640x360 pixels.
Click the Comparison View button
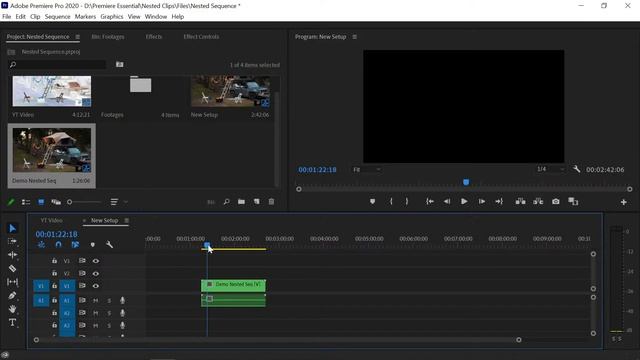tap(573, 202)
